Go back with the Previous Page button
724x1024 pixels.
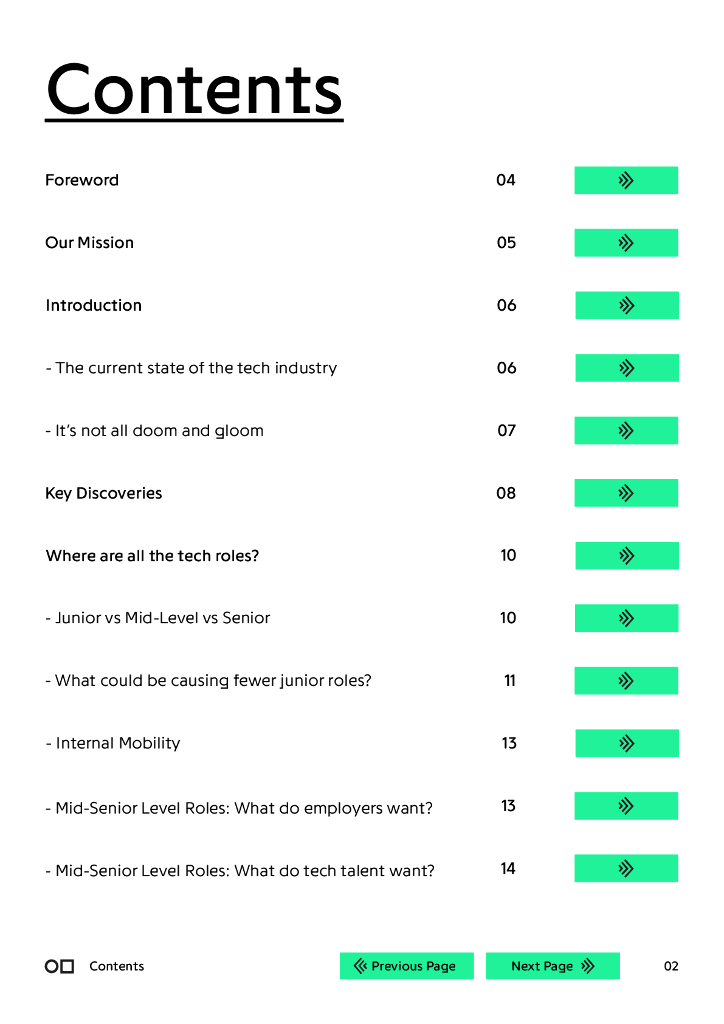pos(406,966)
